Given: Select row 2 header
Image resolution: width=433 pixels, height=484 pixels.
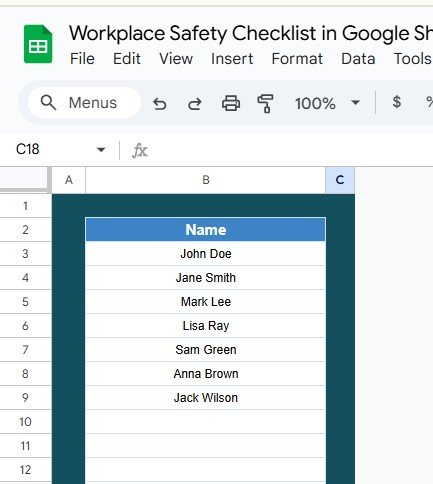Looking at the screenshot, I should (25, 230).
